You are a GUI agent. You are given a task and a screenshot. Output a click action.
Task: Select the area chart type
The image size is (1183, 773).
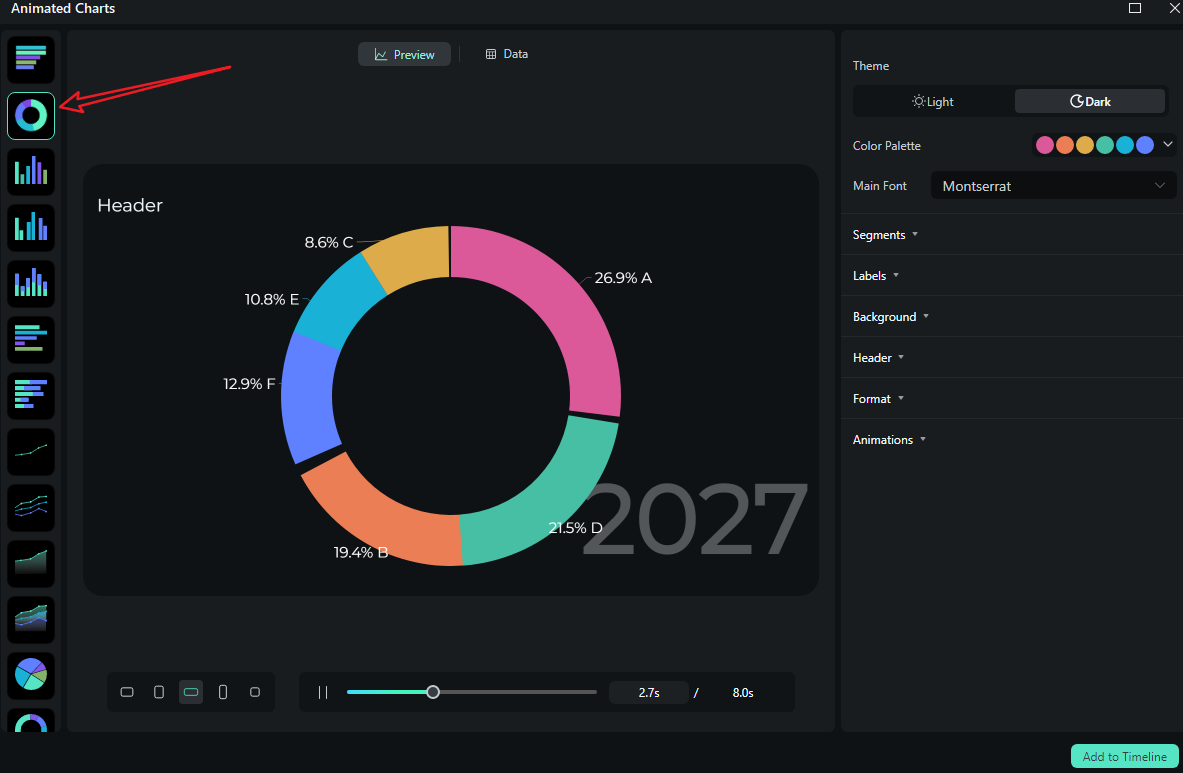[x=30, y=564]
